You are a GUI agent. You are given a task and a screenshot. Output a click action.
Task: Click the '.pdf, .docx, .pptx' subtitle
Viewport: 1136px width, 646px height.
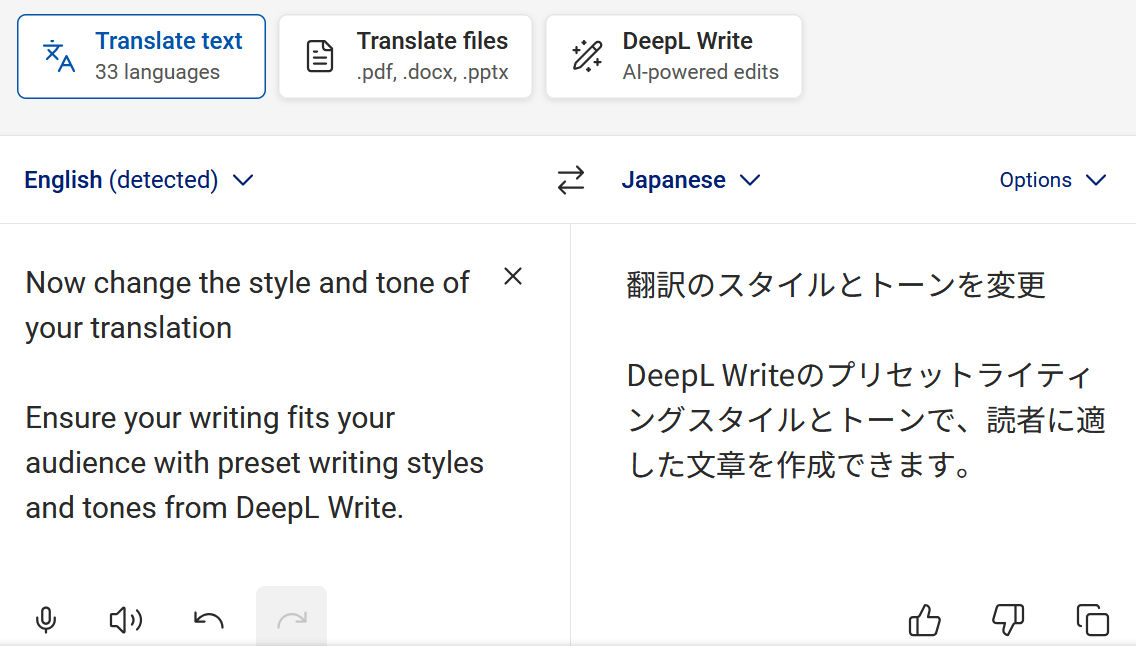[x=433, y=72]
